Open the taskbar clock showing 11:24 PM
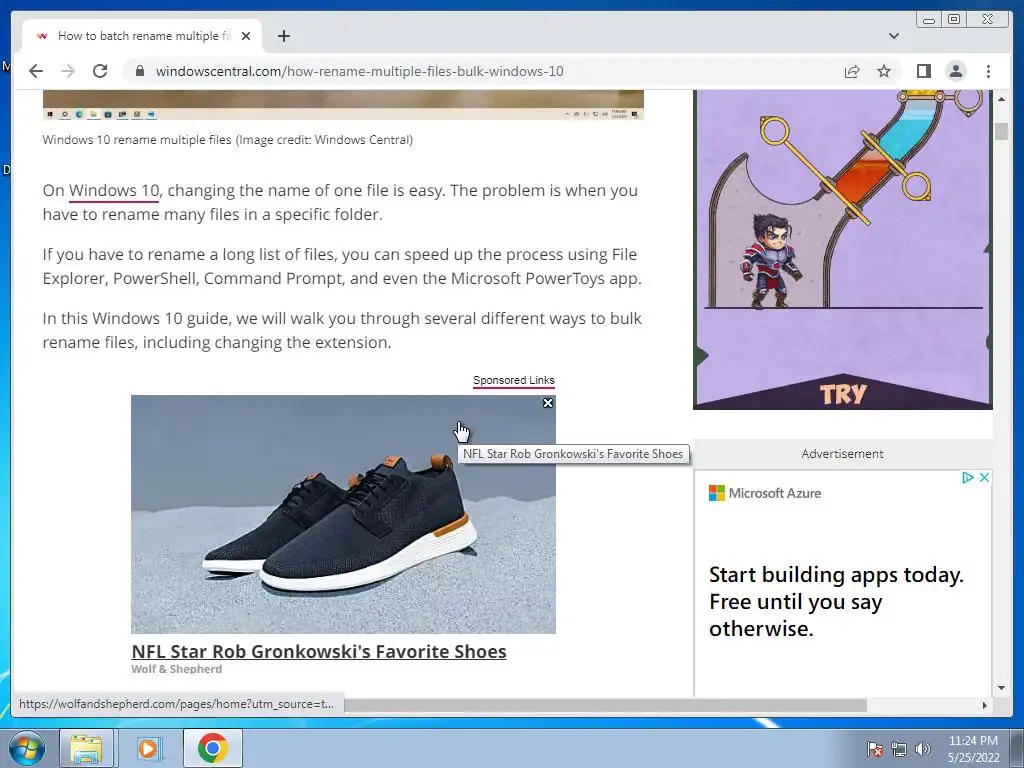Image resolution: width=1024 pixels, height=768 pixels. pyautogui.click(x=973, y=749)
